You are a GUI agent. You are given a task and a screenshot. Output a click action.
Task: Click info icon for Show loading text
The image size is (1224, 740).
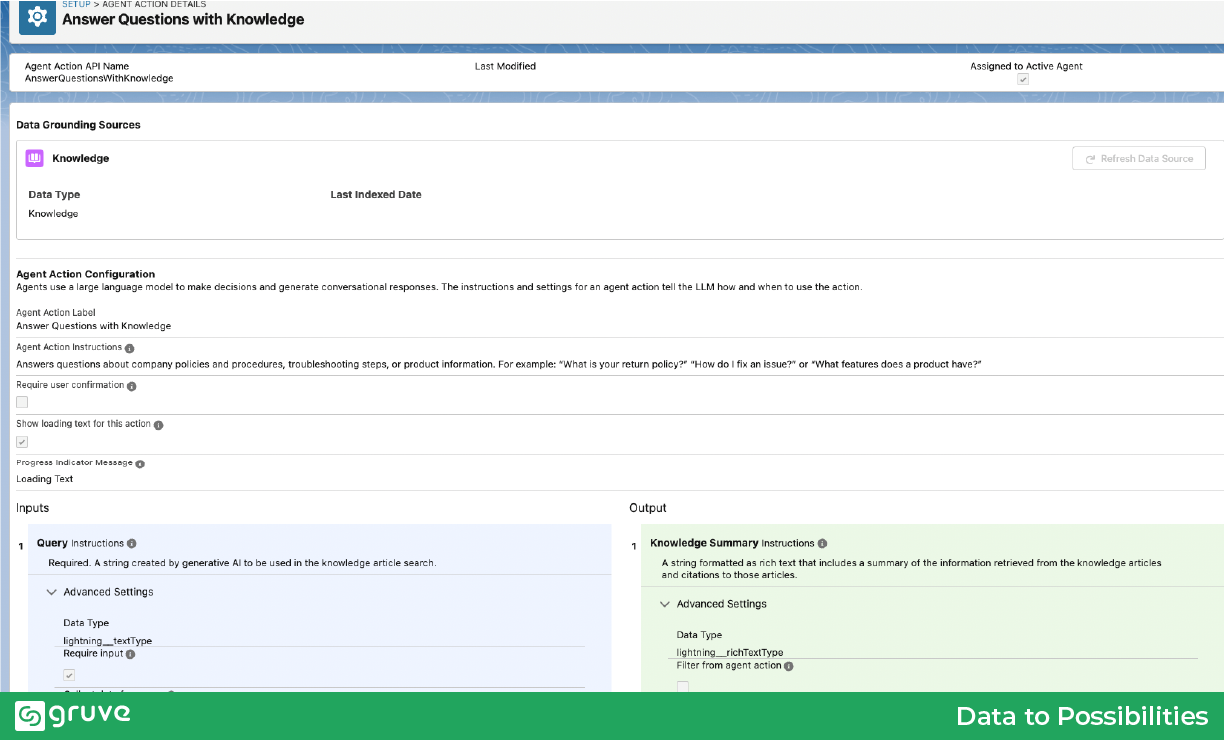click(158, 425)
